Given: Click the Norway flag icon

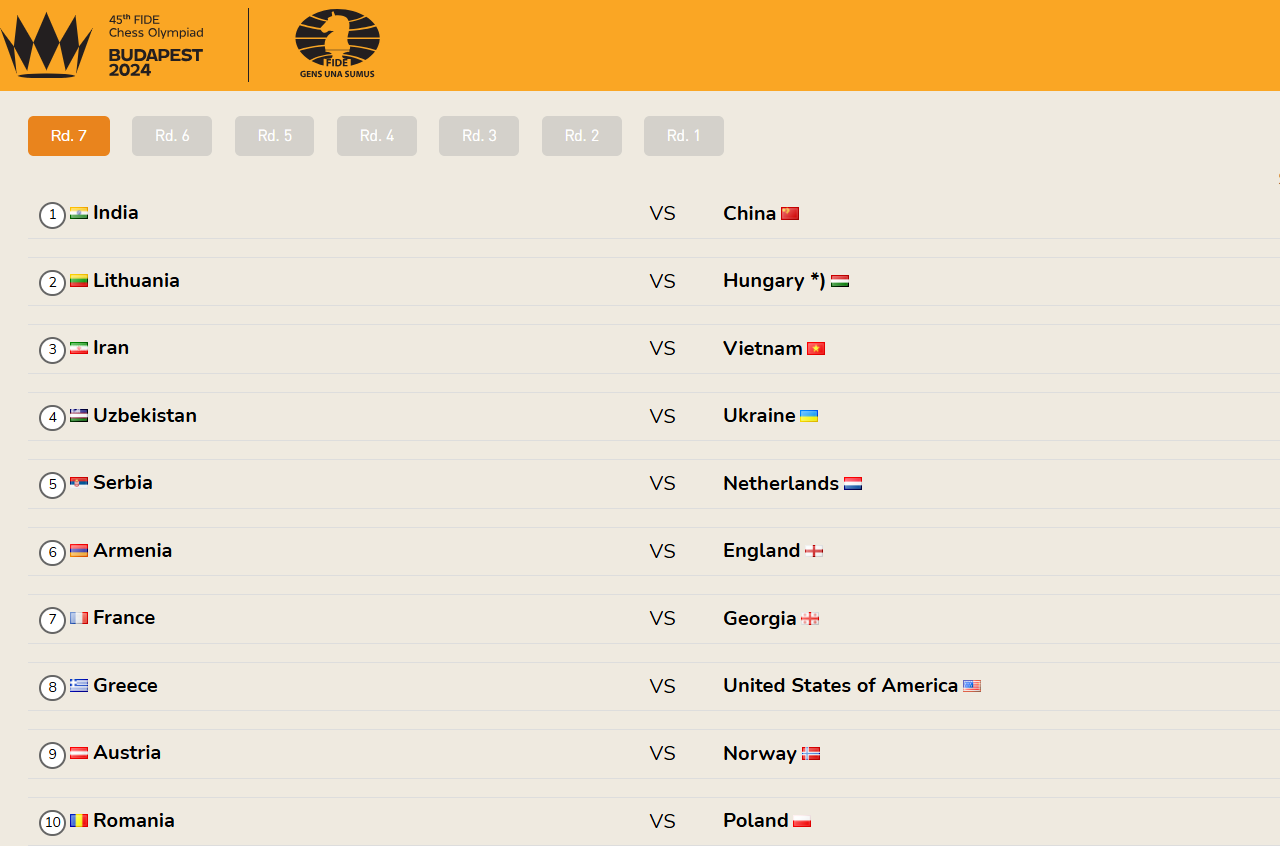Looking at the screenshot, I should coord(811,753).
